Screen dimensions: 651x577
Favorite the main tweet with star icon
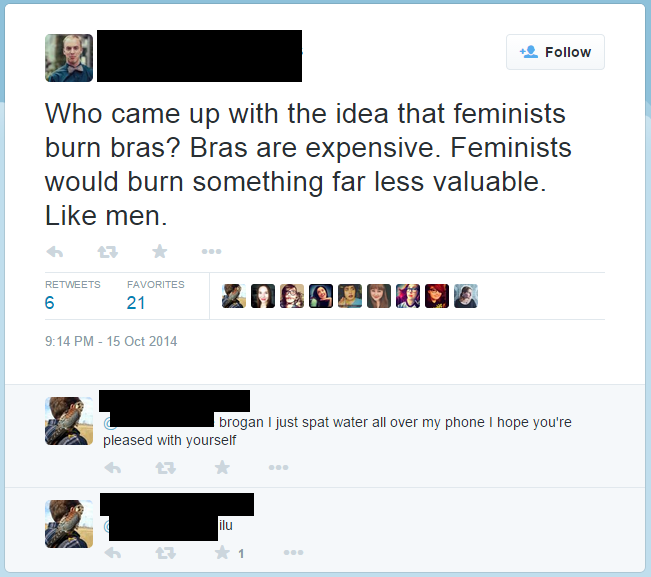159,251
